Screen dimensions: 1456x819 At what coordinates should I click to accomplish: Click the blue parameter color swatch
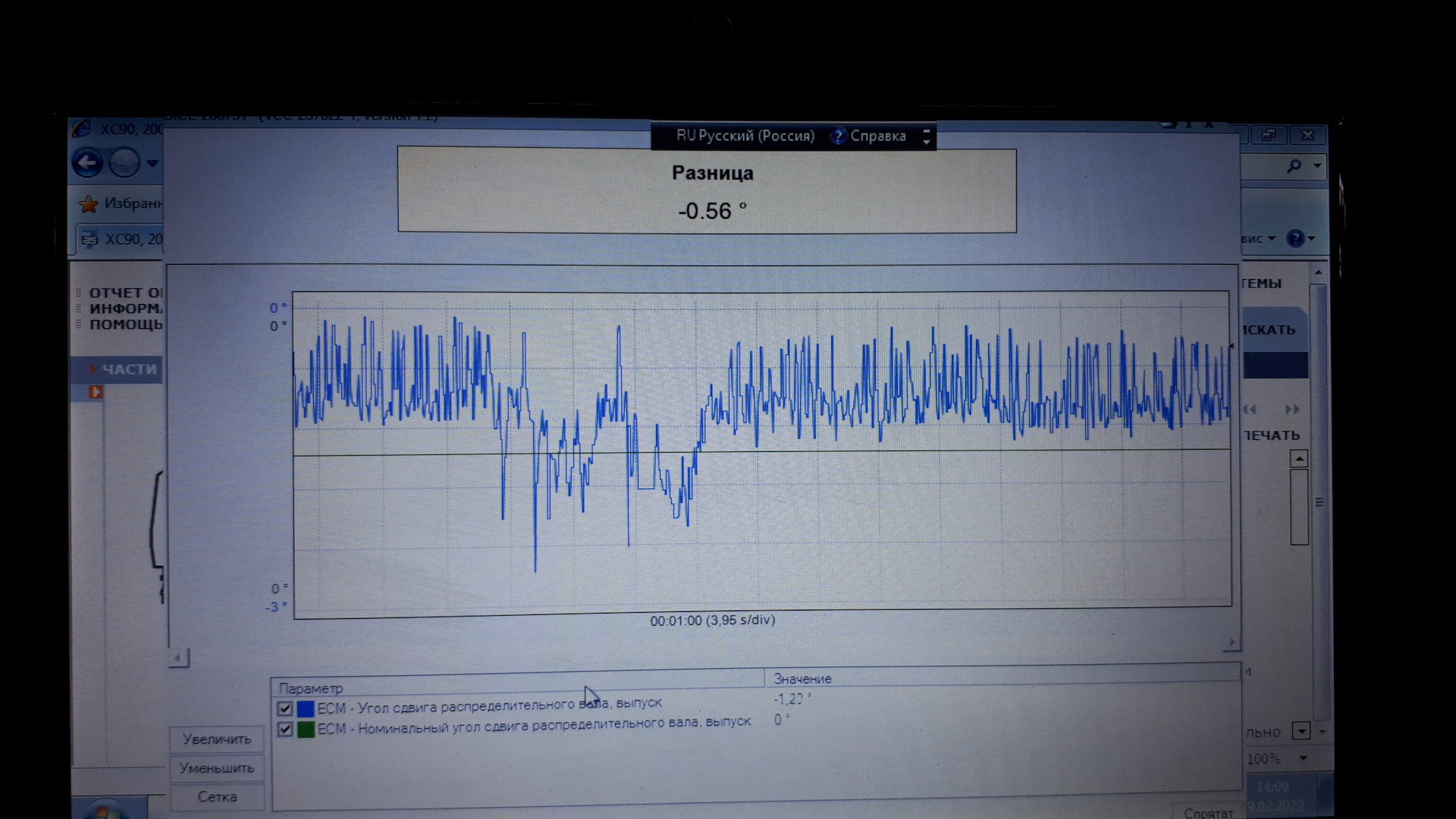click(306, 709)
